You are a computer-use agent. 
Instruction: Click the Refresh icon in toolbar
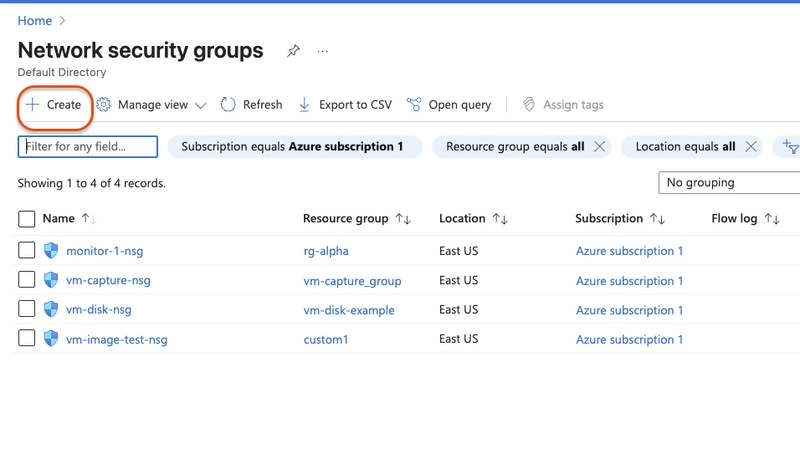(x=228, y=105)
